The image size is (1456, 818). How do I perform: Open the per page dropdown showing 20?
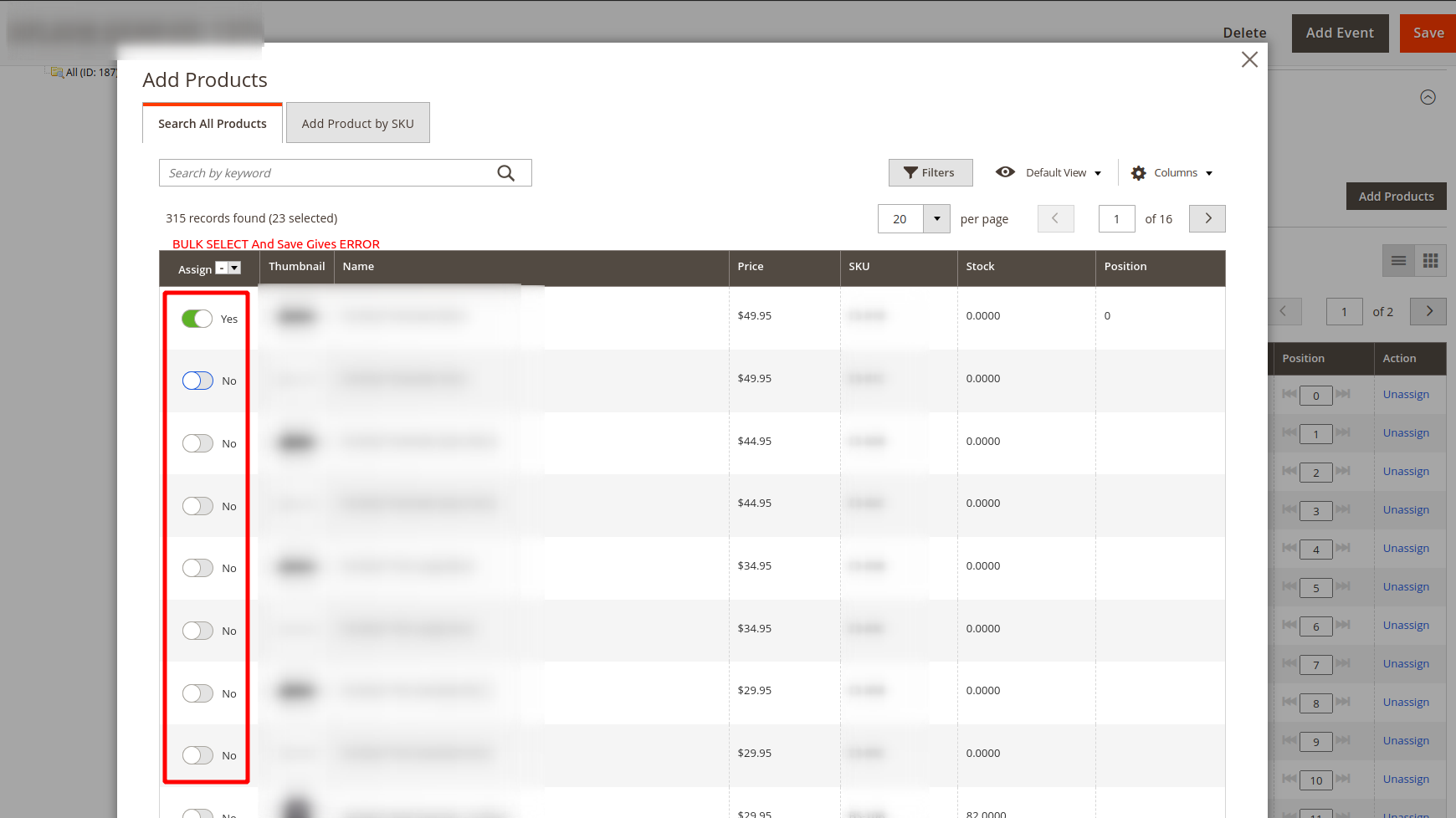(937, 218)
